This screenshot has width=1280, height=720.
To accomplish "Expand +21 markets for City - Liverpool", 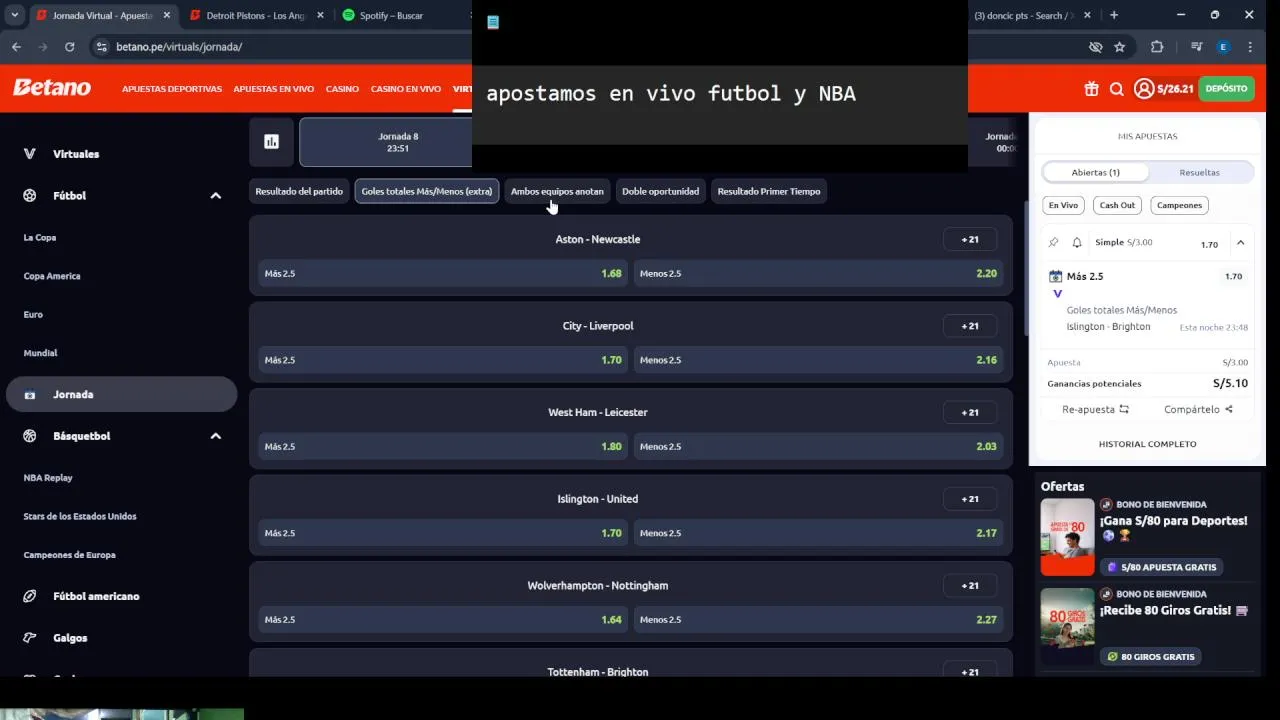I will [x=970, y=326].
